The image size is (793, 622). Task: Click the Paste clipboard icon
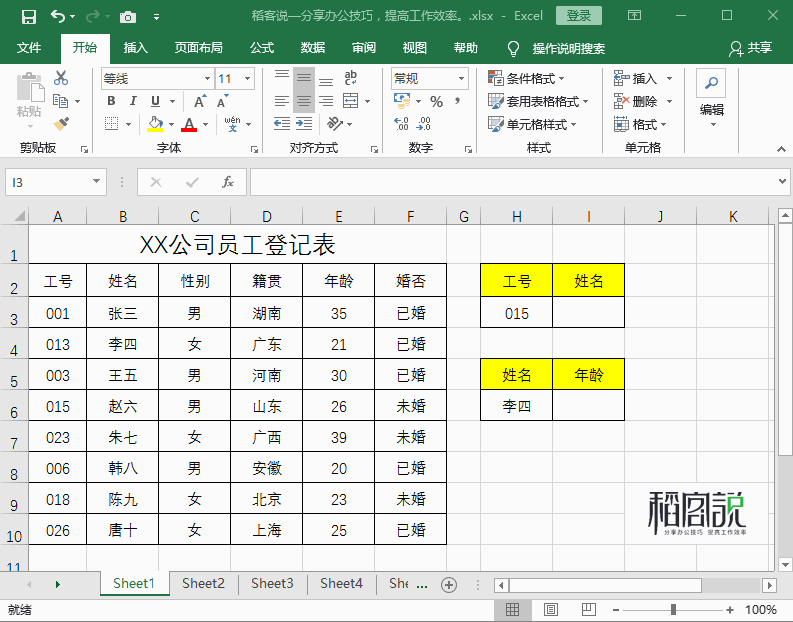coord(29,88)
